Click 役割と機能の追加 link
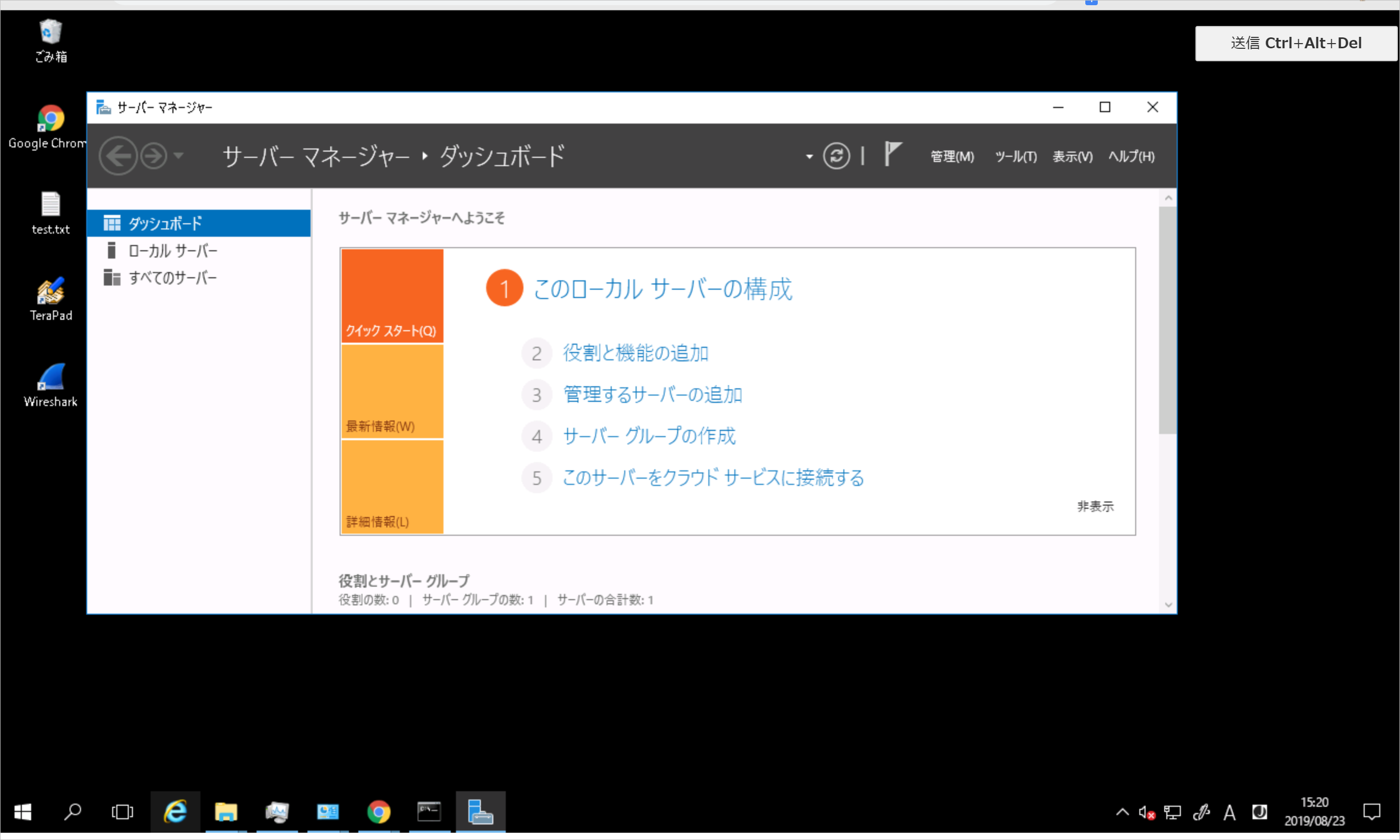The height and width of the screenshot is (840, 1400). 635,353
